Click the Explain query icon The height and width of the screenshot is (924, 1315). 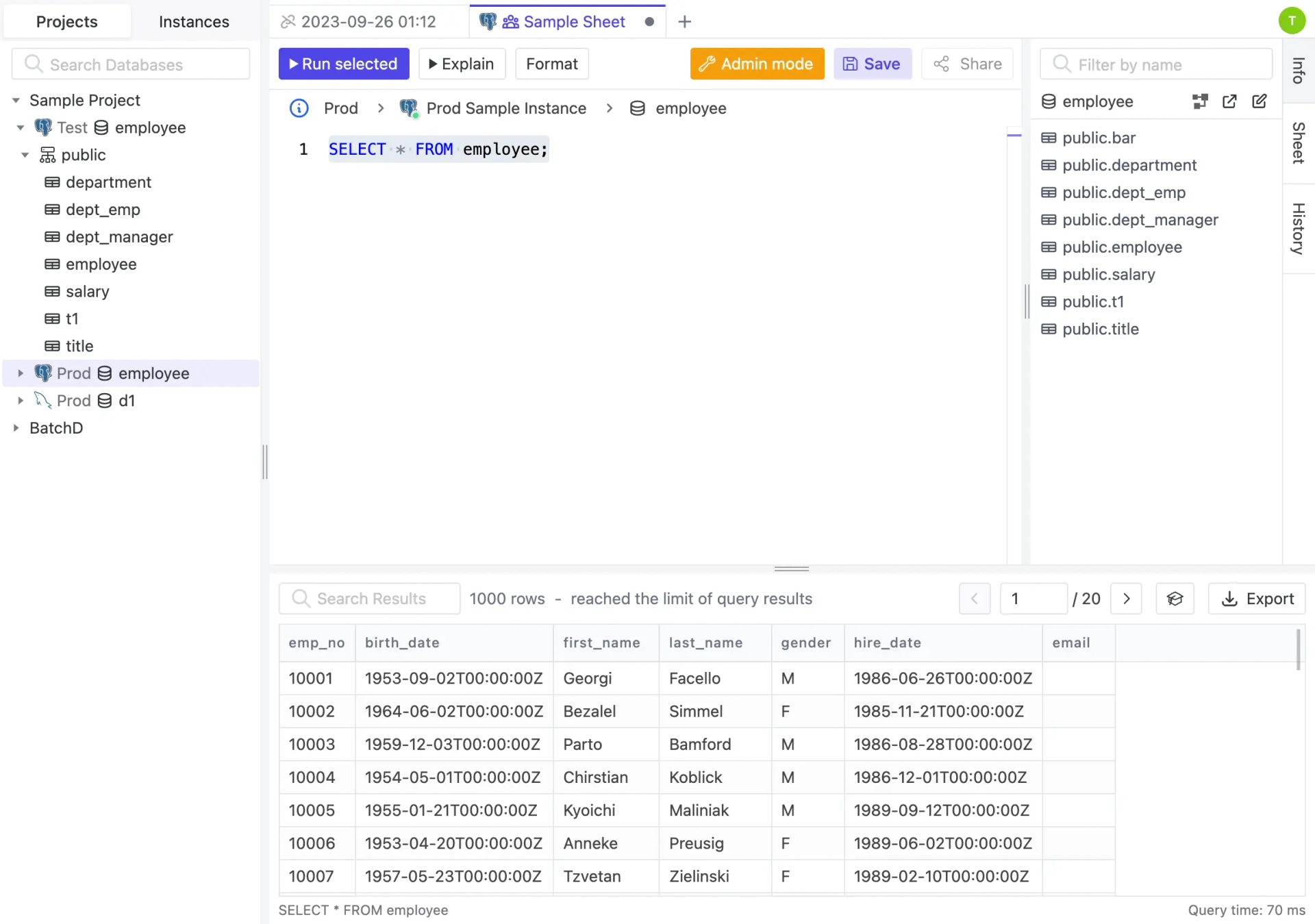(460, 63)
